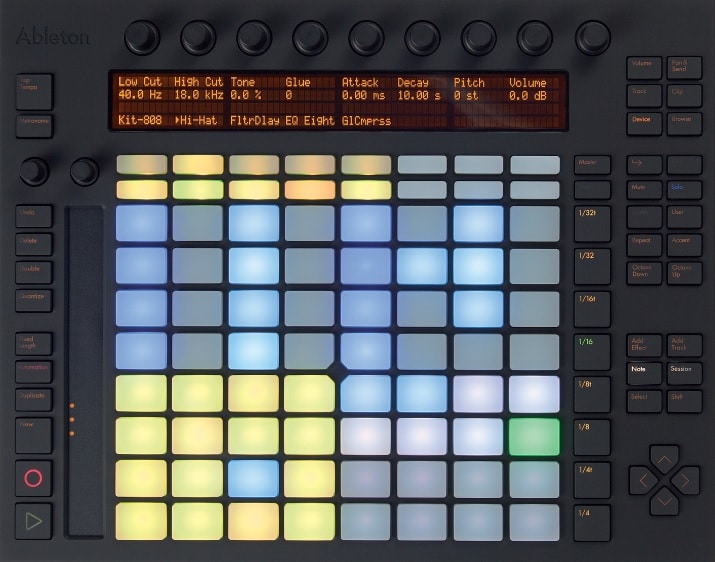Screen dimensions: 715x562
Task: Click the encoder knob above Low Cut
Action: 142,37
